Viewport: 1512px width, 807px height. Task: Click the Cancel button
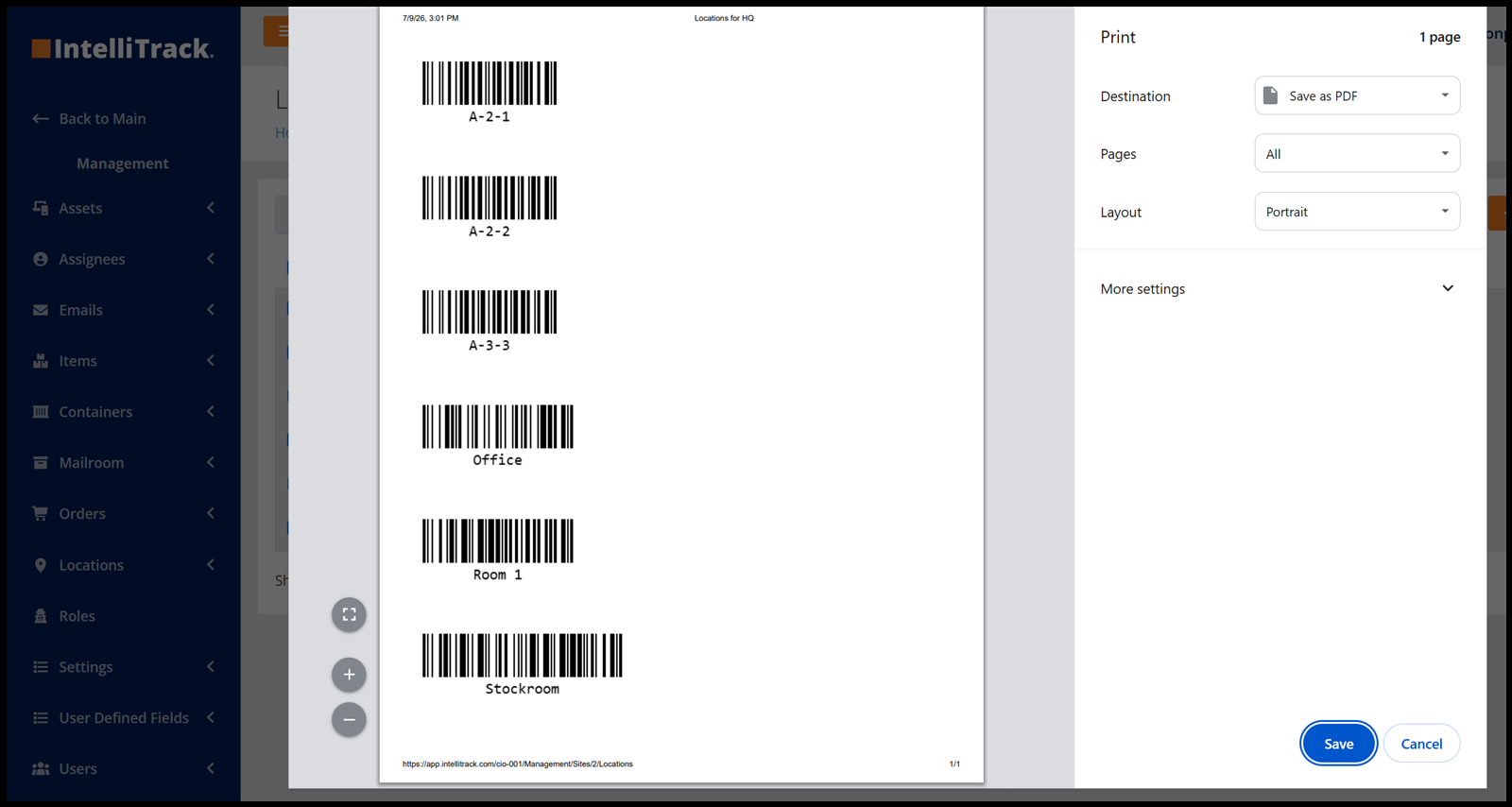[1421, 744]
